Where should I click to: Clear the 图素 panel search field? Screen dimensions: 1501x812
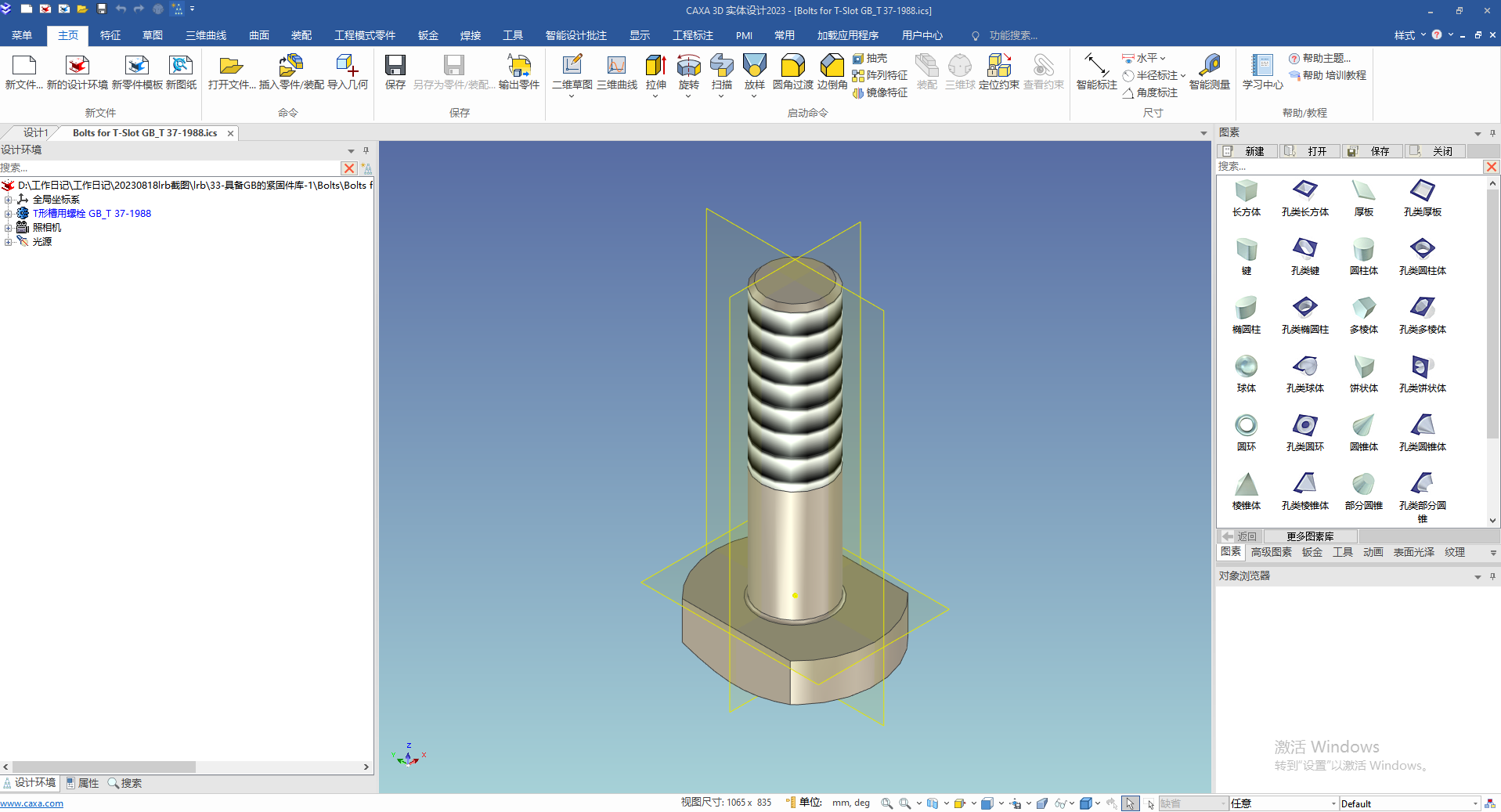[1492, 167]
